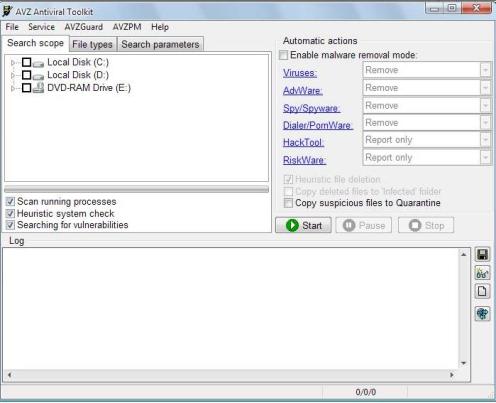Open the Dialer/PornWare action dropdown

click(x=485, y=123)
